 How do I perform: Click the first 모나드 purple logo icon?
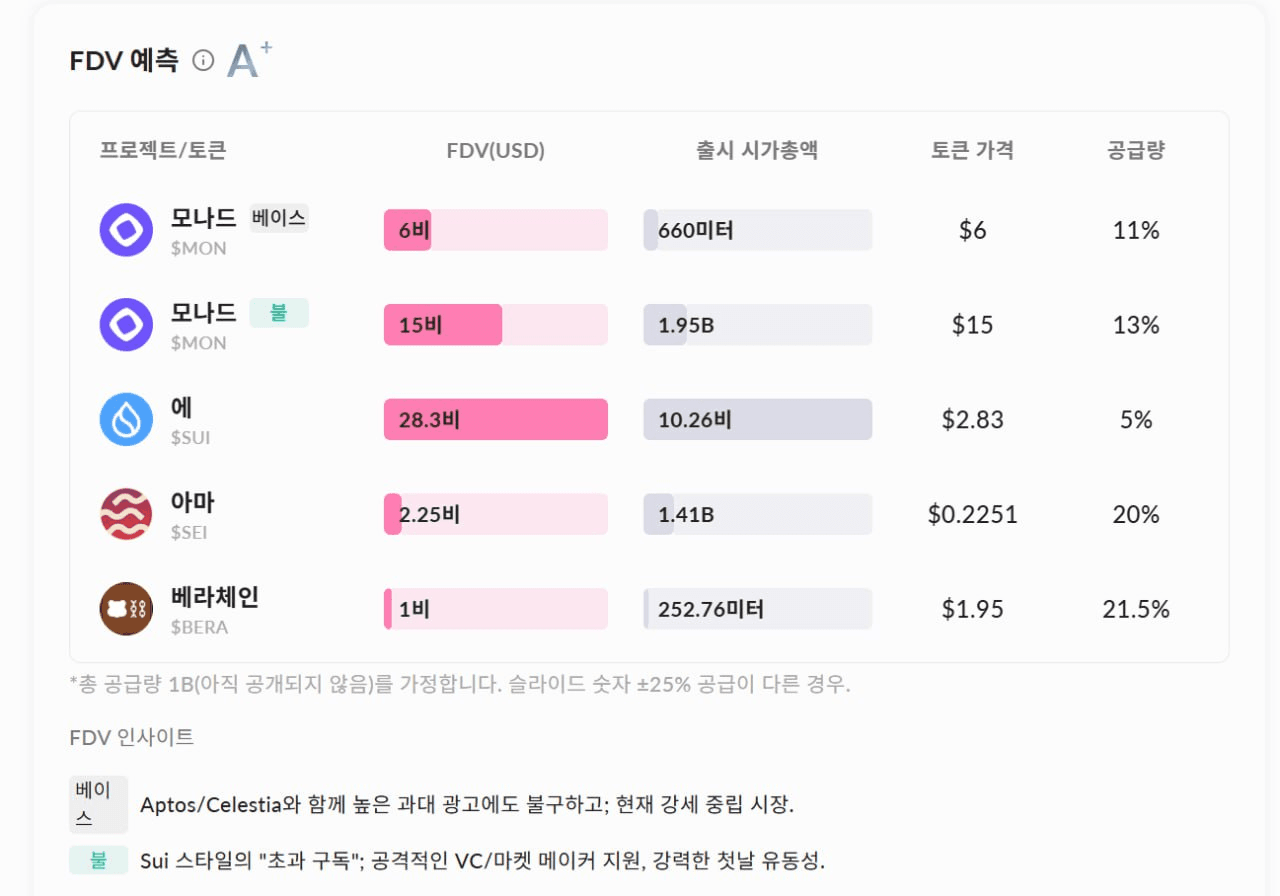click(126, 230)
